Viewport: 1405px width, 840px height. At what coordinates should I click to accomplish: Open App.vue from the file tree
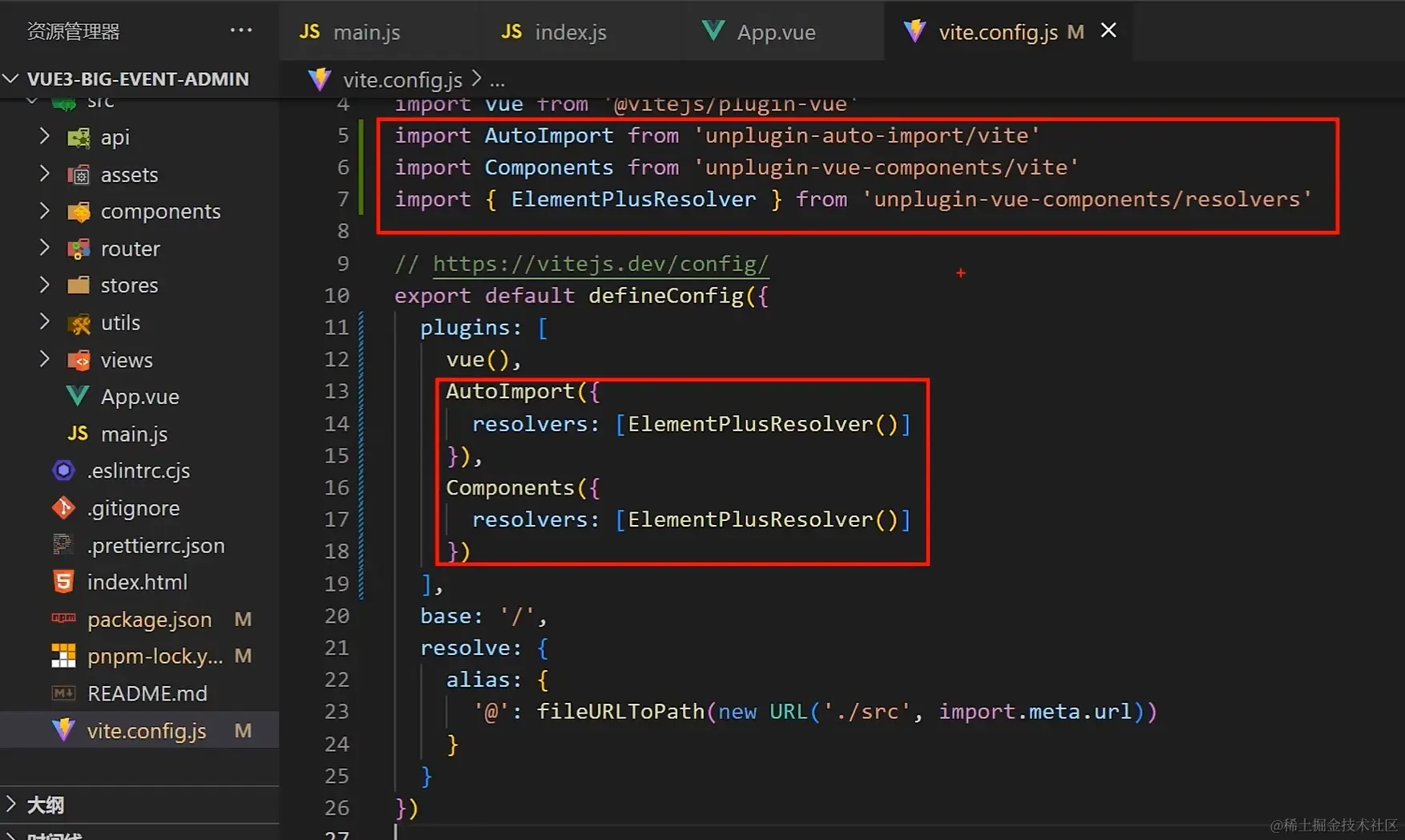pos(140,397)
